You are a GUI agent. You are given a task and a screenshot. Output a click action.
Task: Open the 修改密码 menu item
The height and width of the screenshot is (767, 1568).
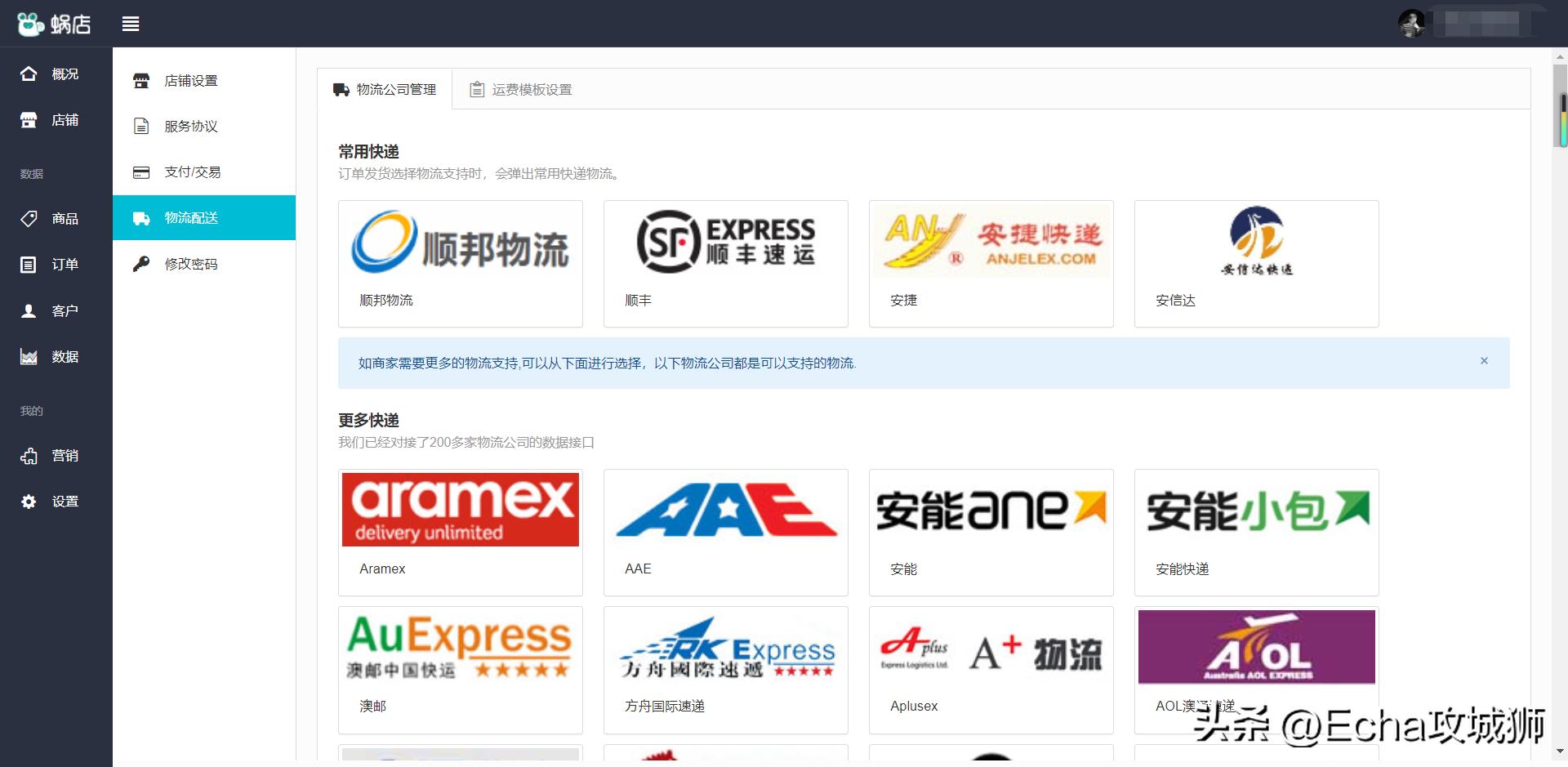[x=189, y=264]
